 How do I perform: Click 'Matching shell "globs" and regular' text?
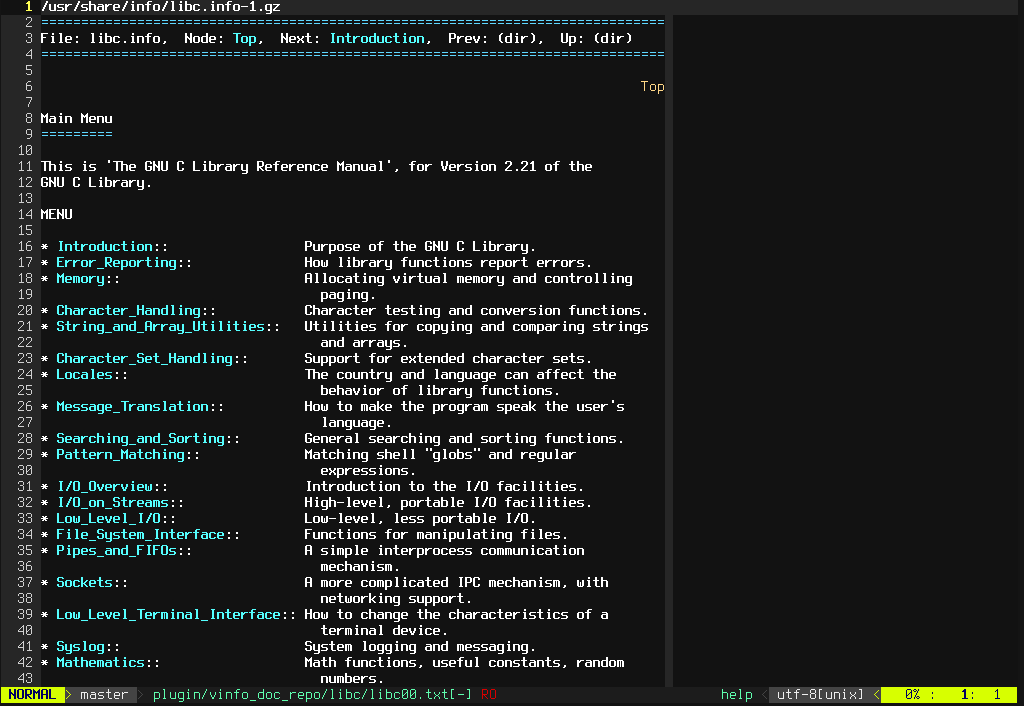(440, 455)
